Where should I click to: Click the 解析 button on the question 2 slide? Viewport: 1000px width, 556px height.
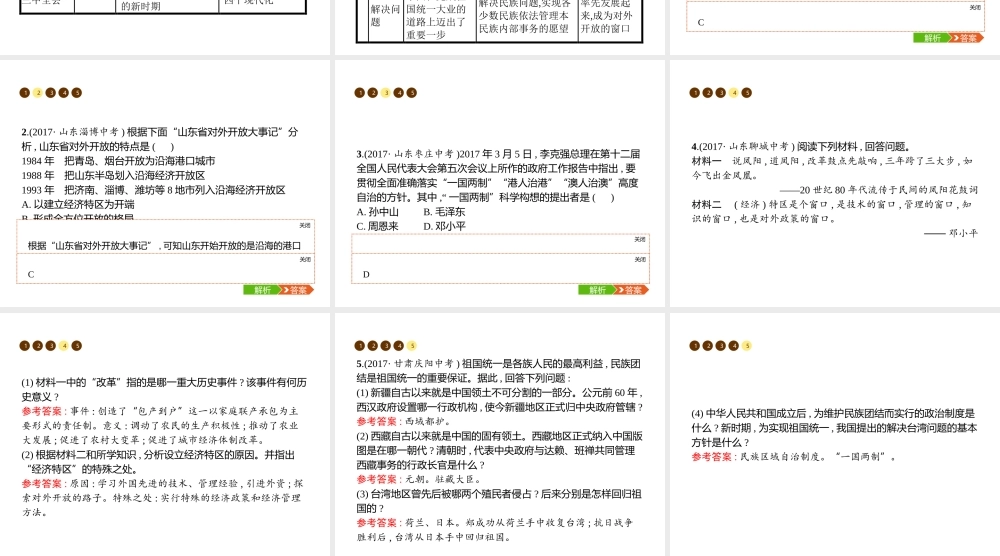[261, 290]
